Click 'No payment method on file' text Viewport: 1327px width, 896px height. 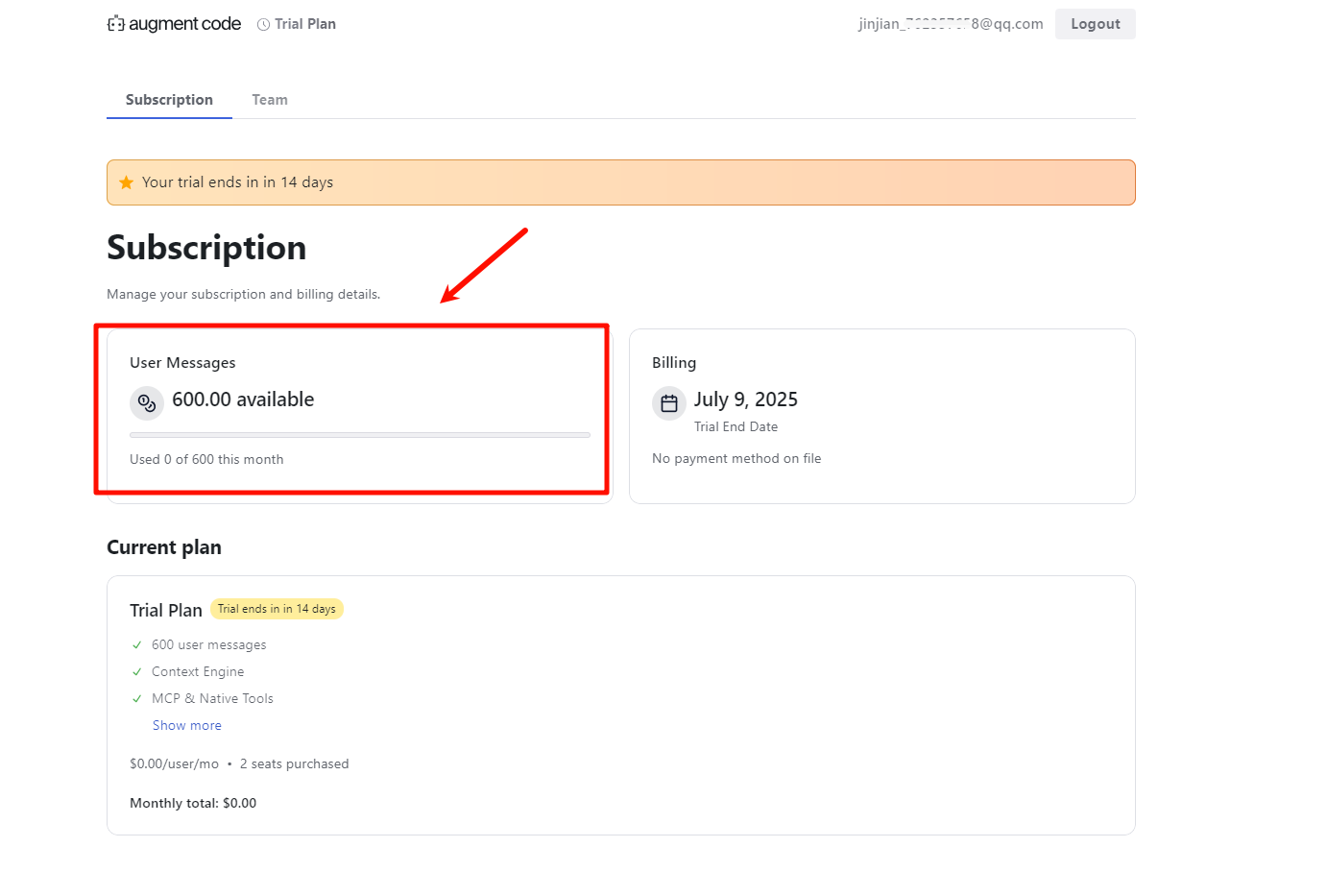(736, 459)
